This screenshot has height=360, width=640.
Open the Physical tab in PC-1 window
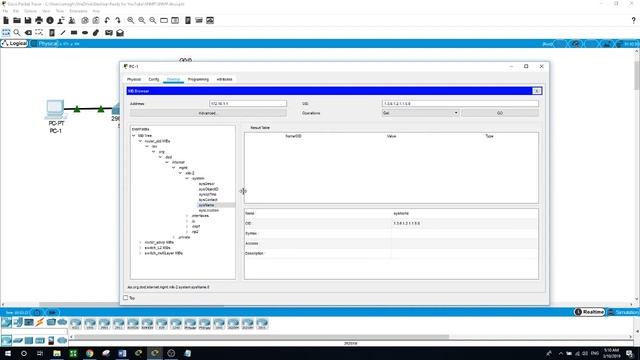[x=134, y=79]
